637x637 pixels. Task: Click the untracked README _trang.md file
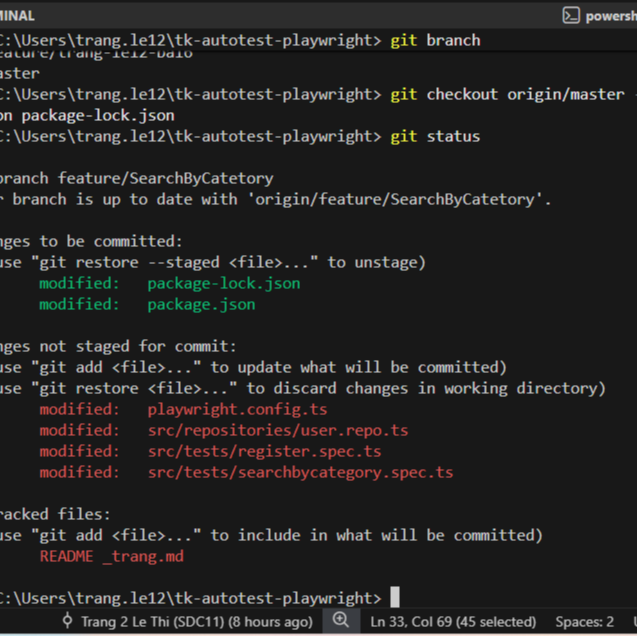[111, 556]
